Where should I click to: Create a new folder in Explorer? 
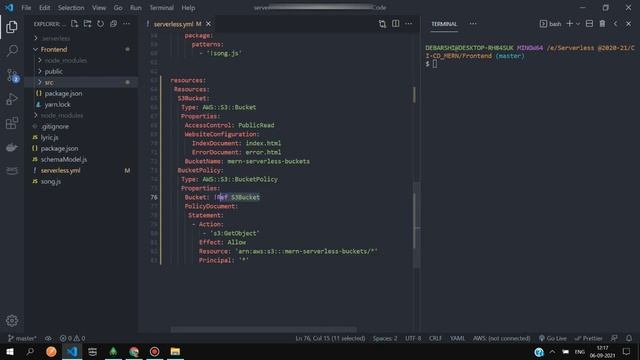pos(87,24)
